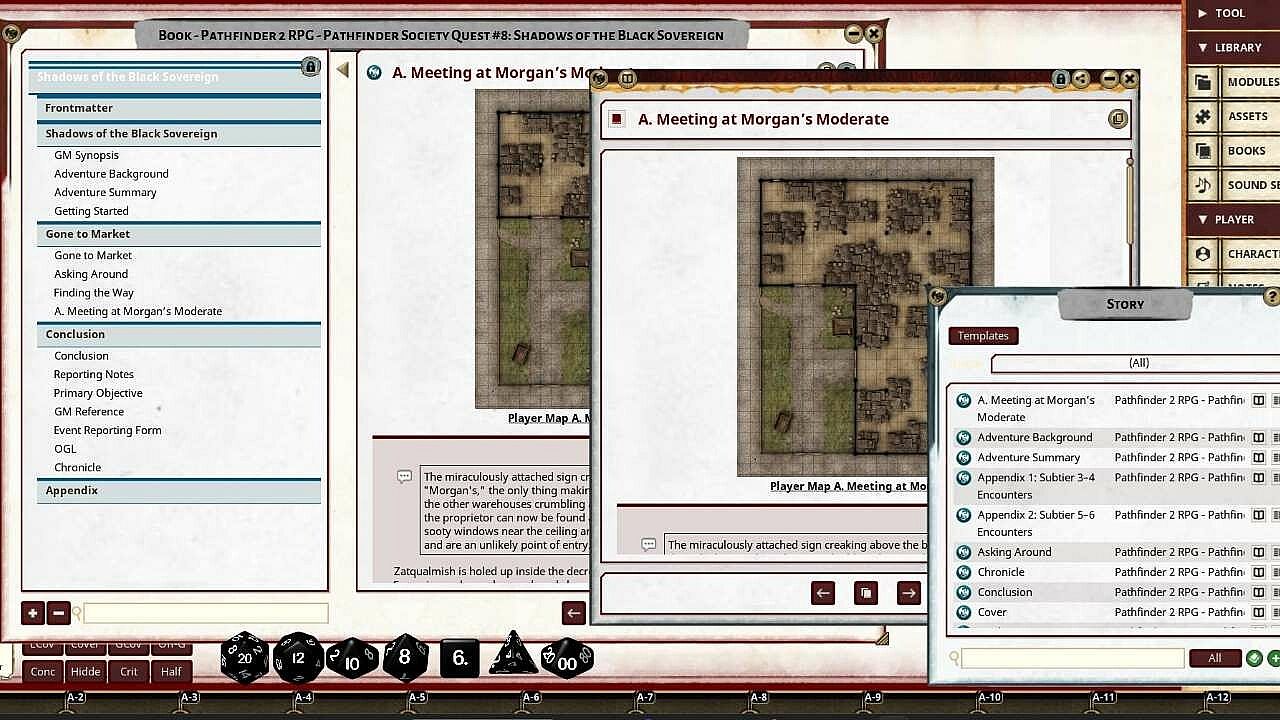Collapse the Gone to Market section header
The width and height of the screenshot is (1280, 720).
179,234
